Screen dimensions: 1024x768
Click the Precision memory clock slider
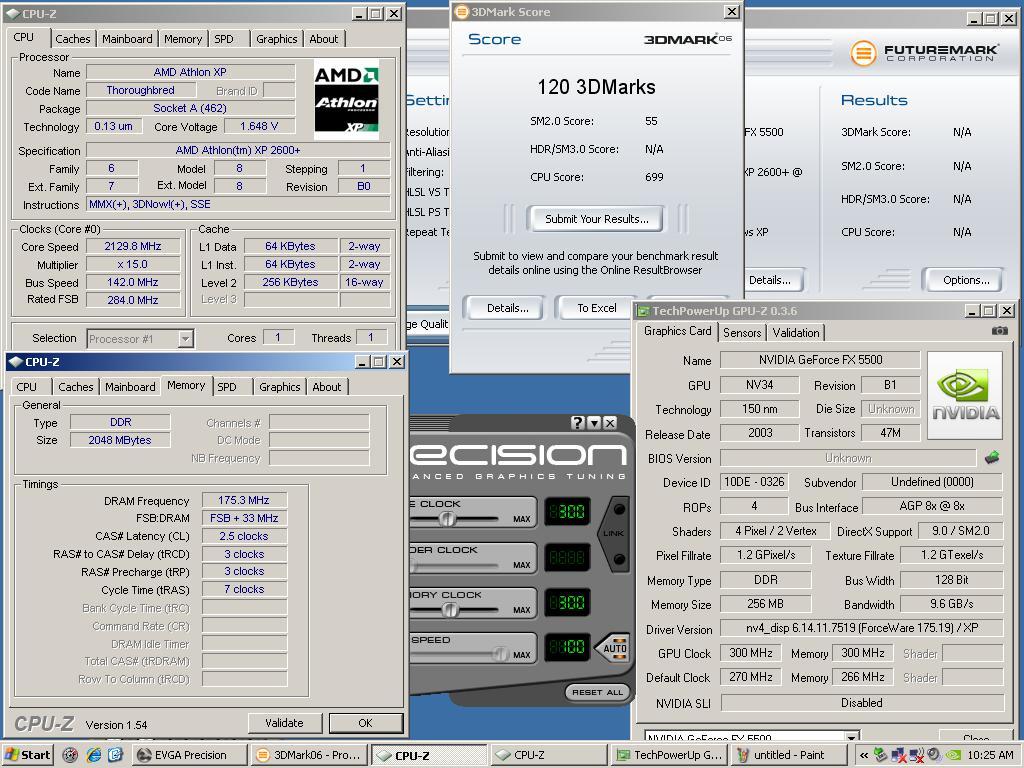(x=449, y=610)
